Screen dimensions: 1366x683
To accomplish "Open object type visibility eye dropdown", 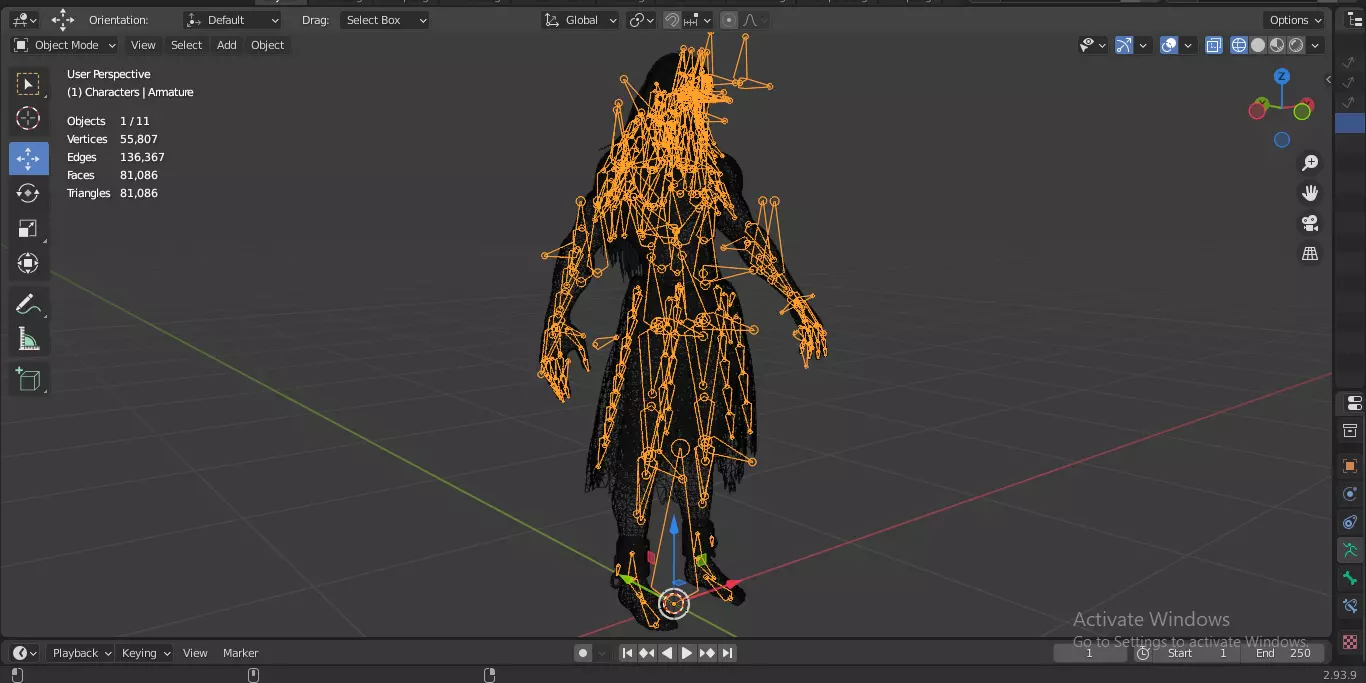I will click(x=1093, y=45).
